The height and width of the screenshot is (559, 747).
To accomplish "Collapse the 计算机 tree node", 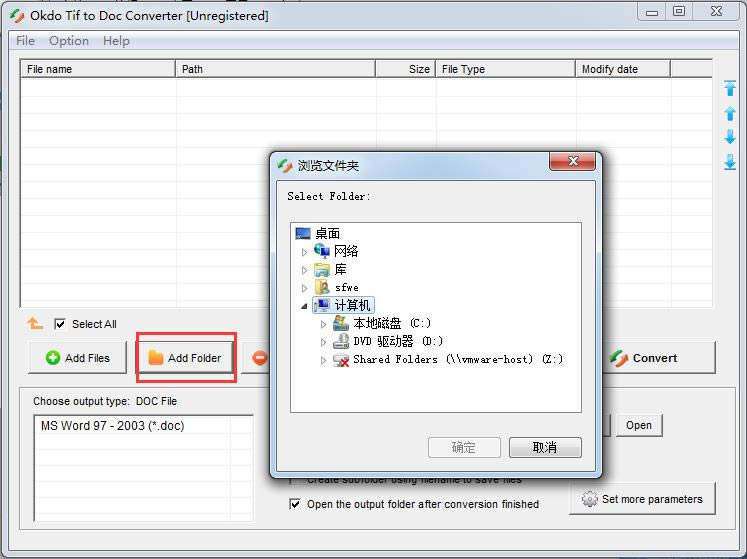I will [x=304, y=306].
